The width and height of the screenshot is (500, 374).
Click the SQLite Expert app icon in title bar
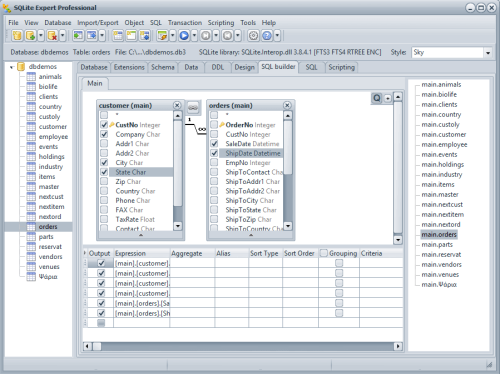tap(7, 7)
